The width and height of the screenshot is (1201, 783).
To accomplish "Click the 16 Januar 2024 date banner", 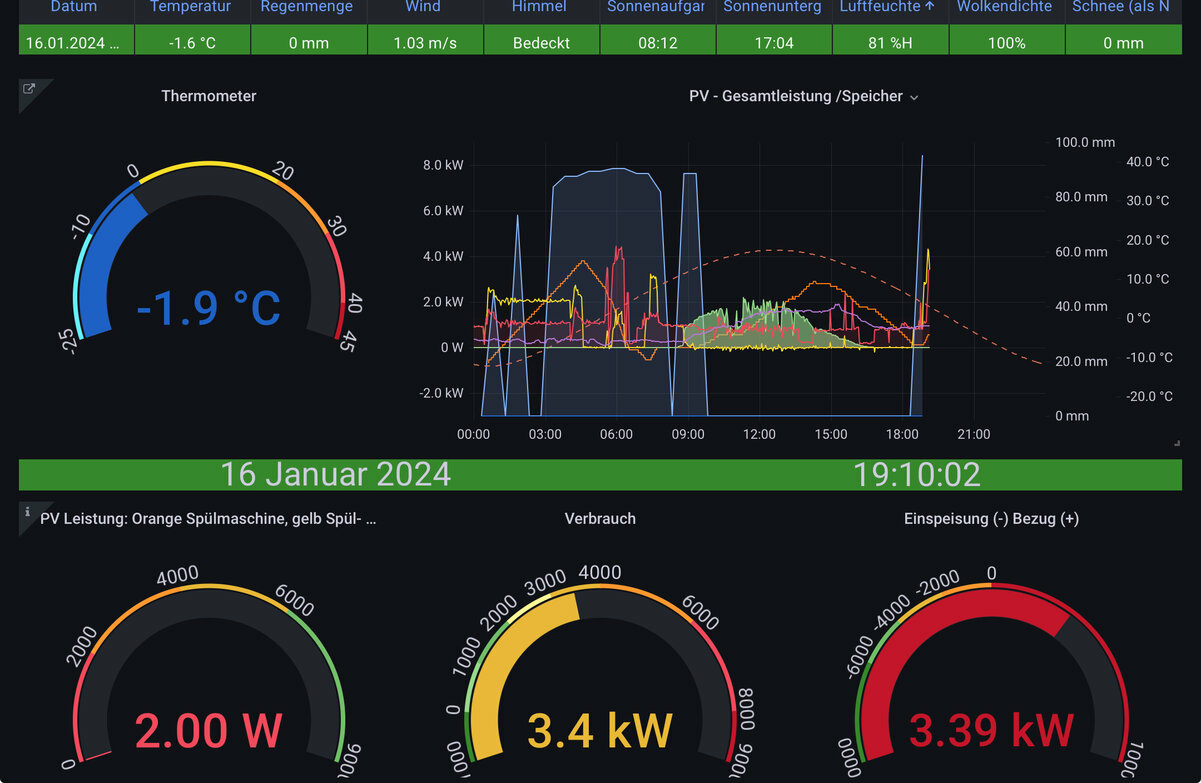I will coord(335,474).
